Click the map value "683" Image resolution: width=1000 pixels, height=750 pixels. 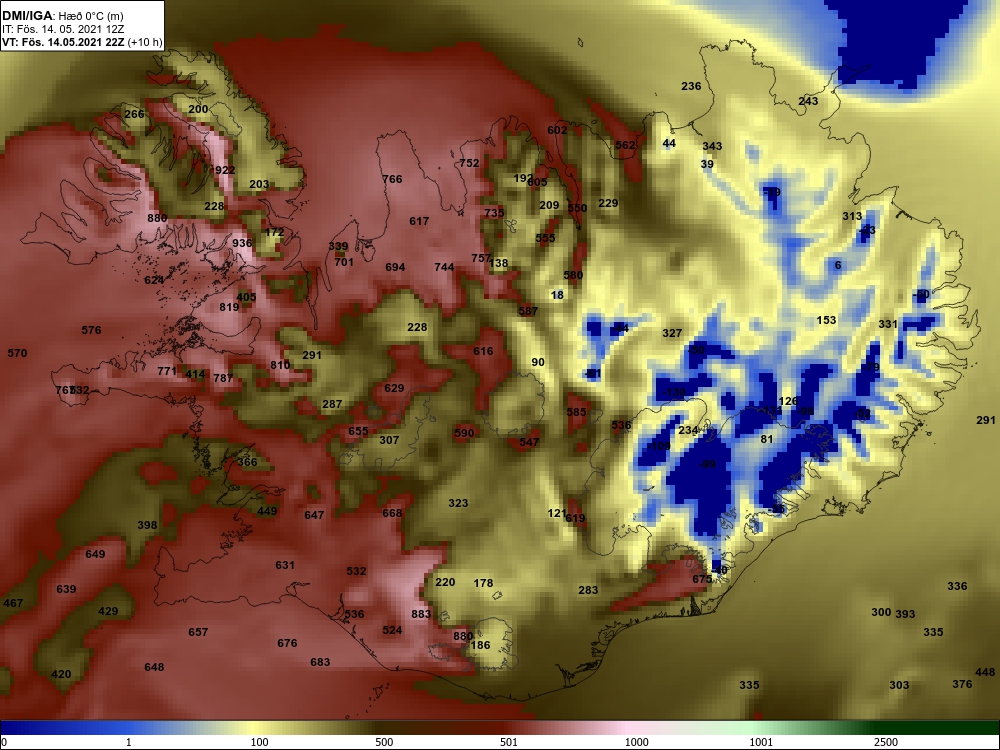[320, 663]
